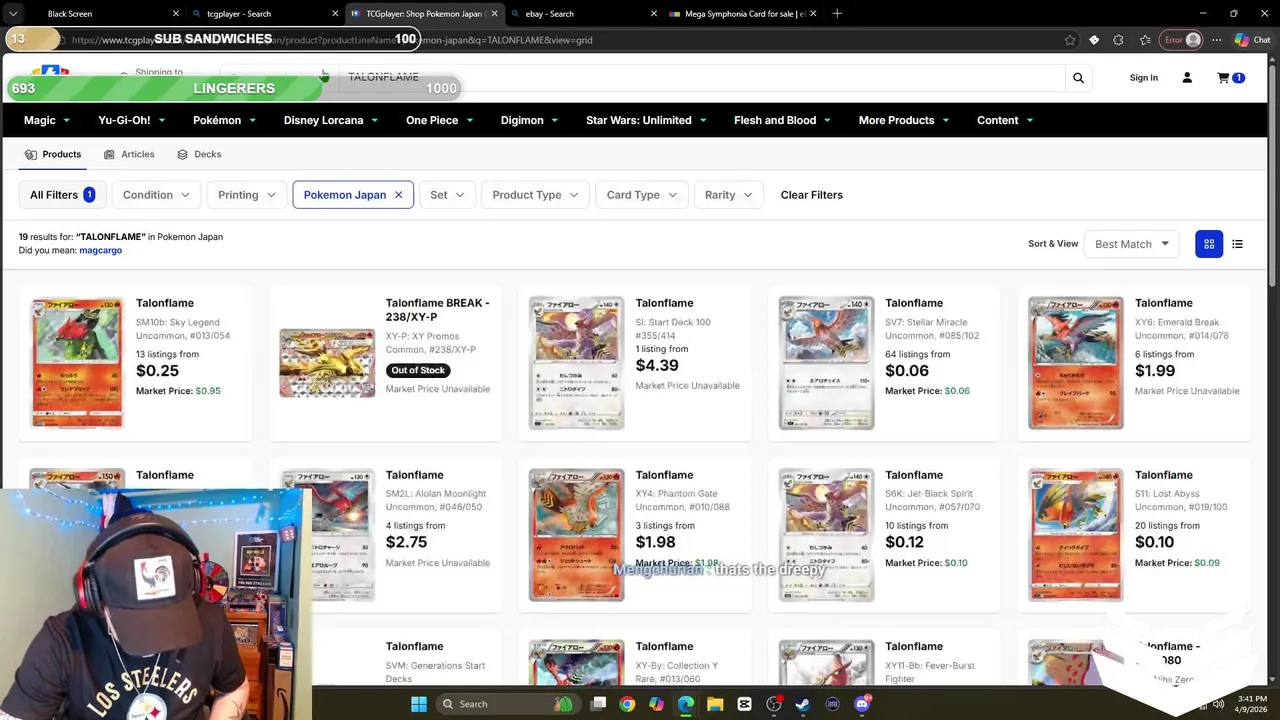
Task: Open the Sky Legend Talonflame card image
Action: pyautogui.click(x=76, y=362)
